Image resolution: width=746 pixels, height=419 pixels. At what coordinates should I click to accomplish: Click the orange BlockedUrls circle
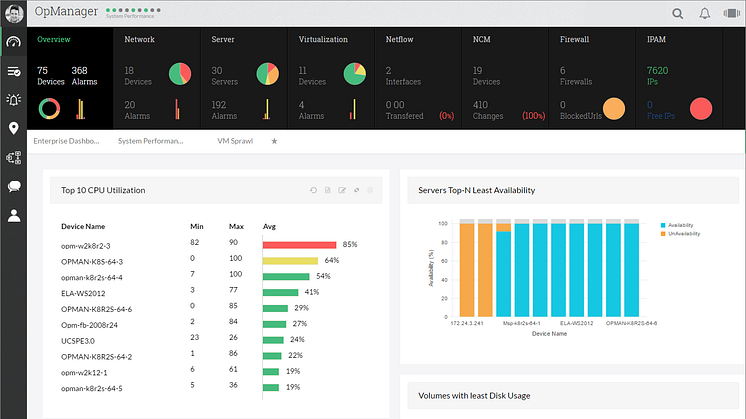(x=614, y=108)
